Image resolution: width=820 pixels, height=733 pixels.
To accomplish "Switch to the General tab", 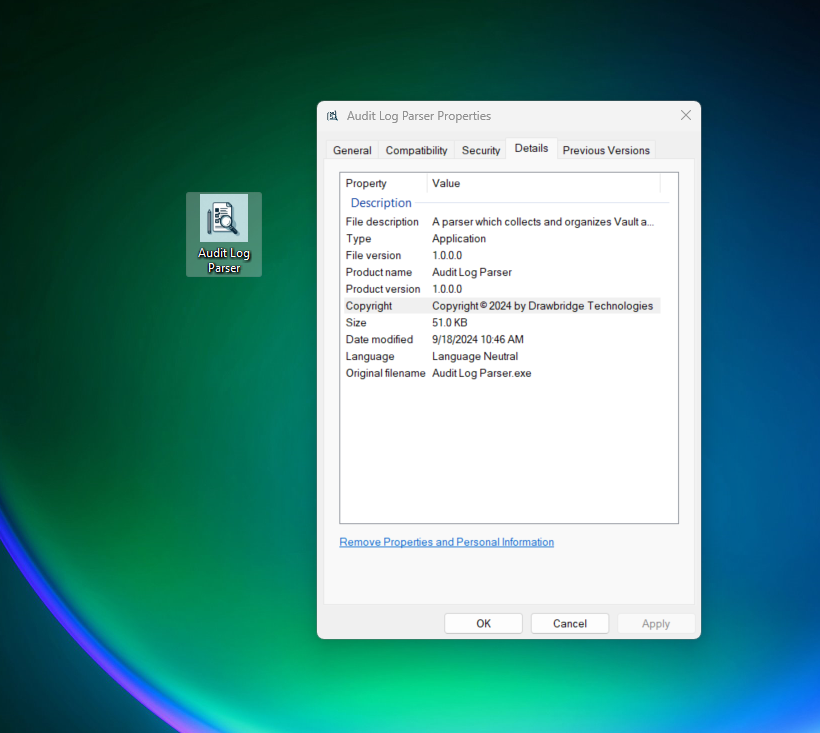I will click(x=352, y=151).
